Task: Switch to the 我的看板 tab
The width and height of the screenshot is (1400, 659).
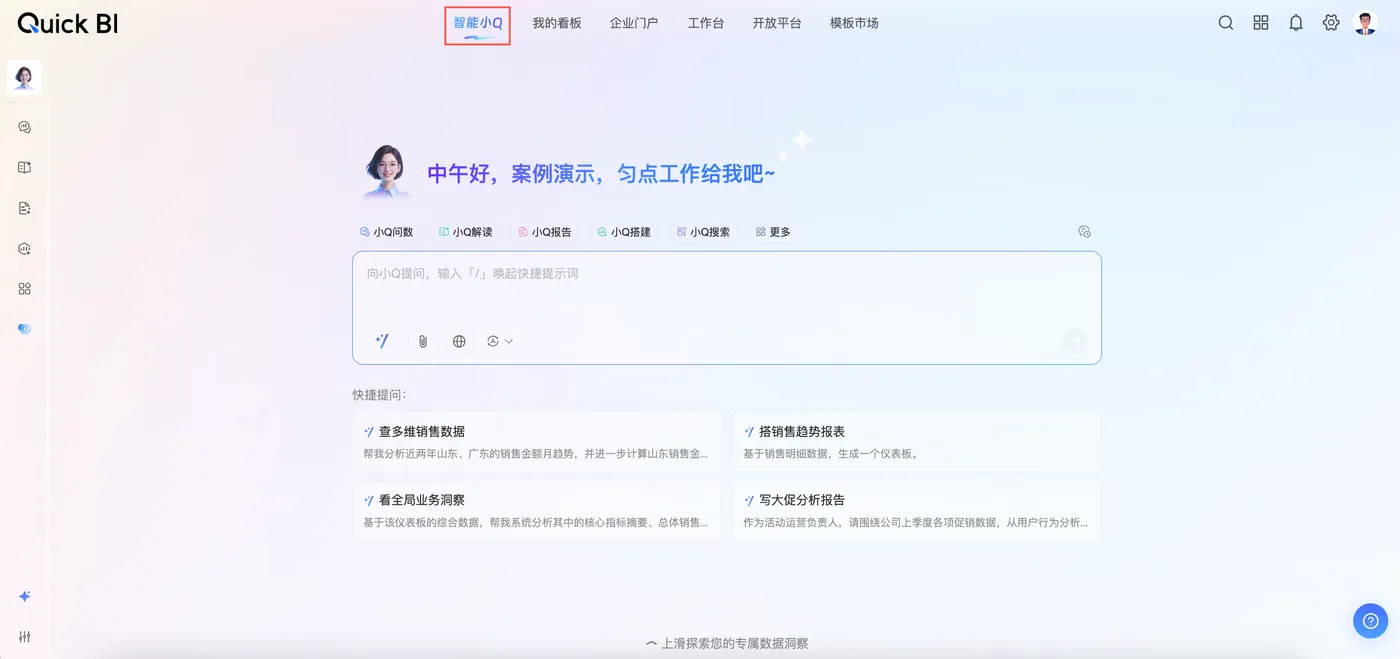Action: coord(557,23)
